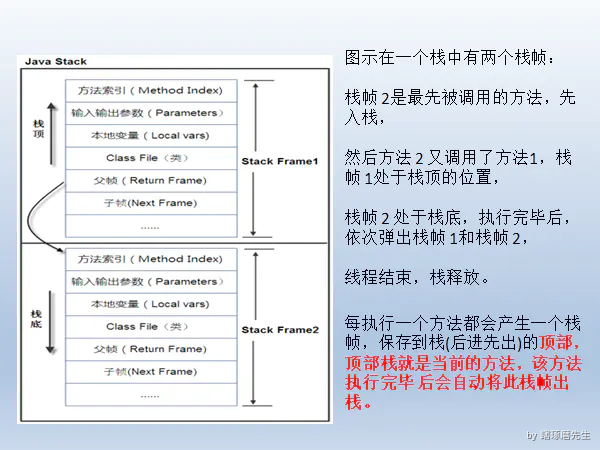
Task: Select the Class File cell in Stack Frame2
Action: (x=151, y=327)
